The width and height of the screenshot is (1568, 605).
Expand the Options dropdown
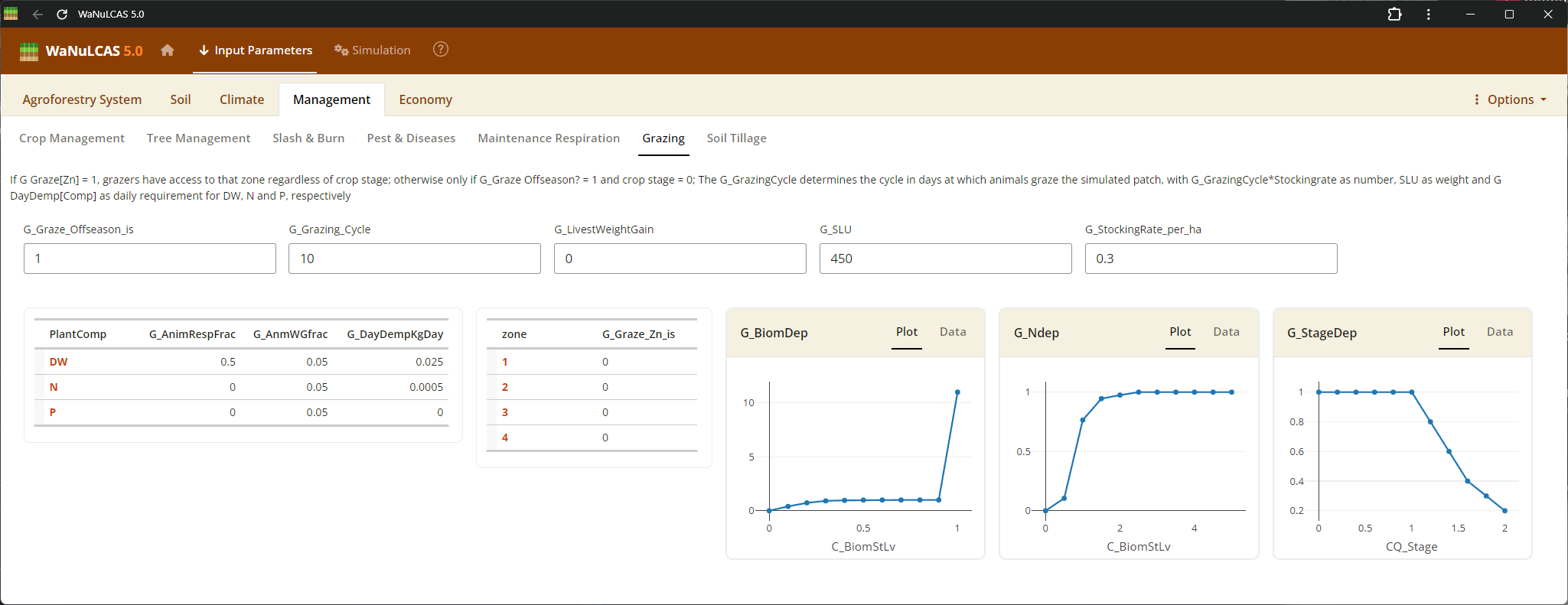(x=1510, y=99)
